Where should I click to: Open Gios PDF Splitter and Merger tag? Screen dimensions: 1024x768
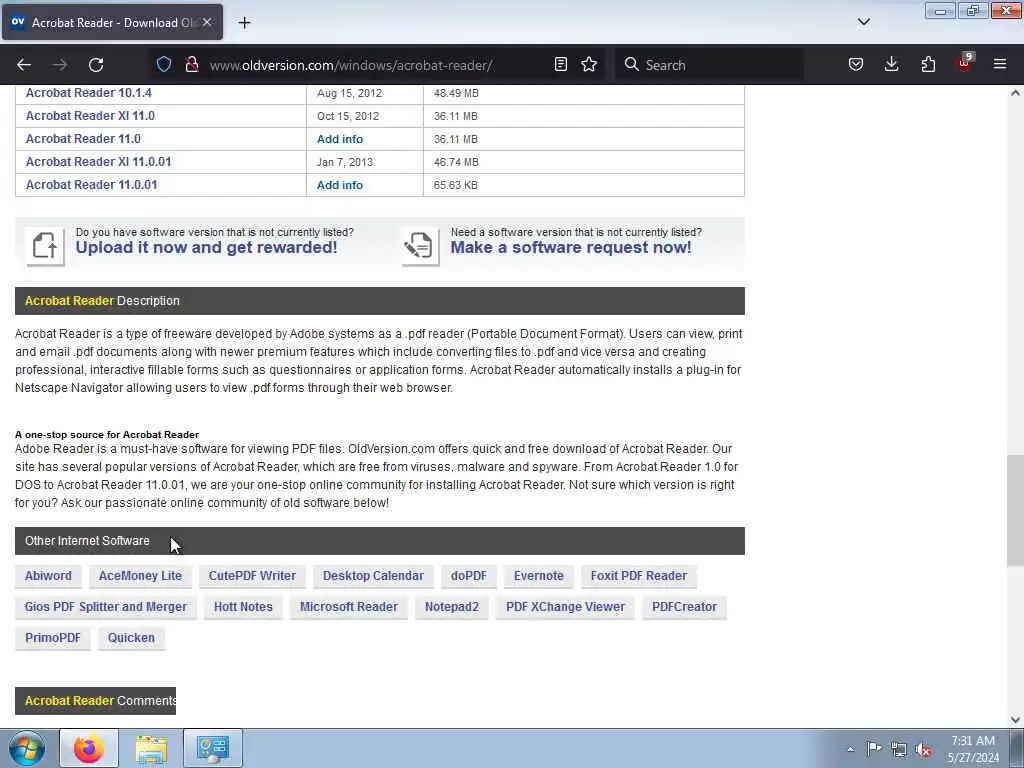tap(106, 607)
